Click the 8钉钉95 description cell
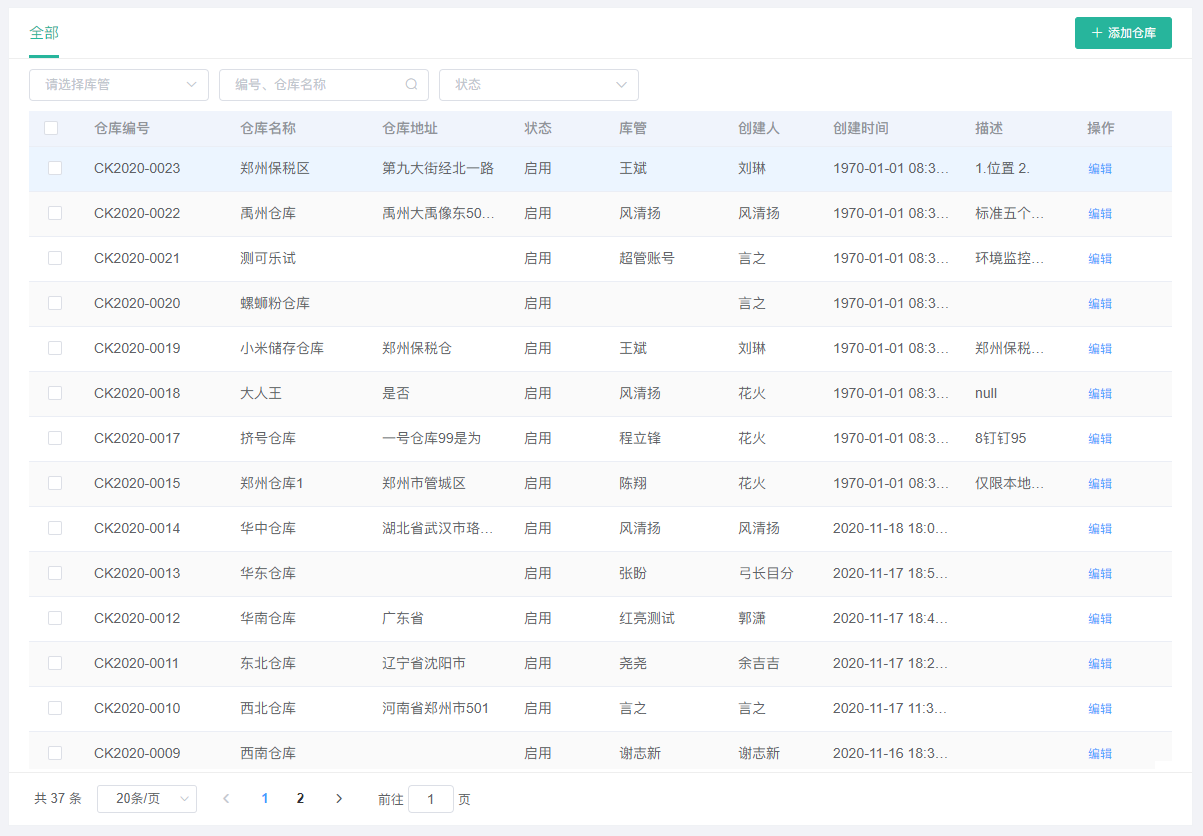Image resolution: width=1203 pixels, height=836 pixels. coord(1001,438)
